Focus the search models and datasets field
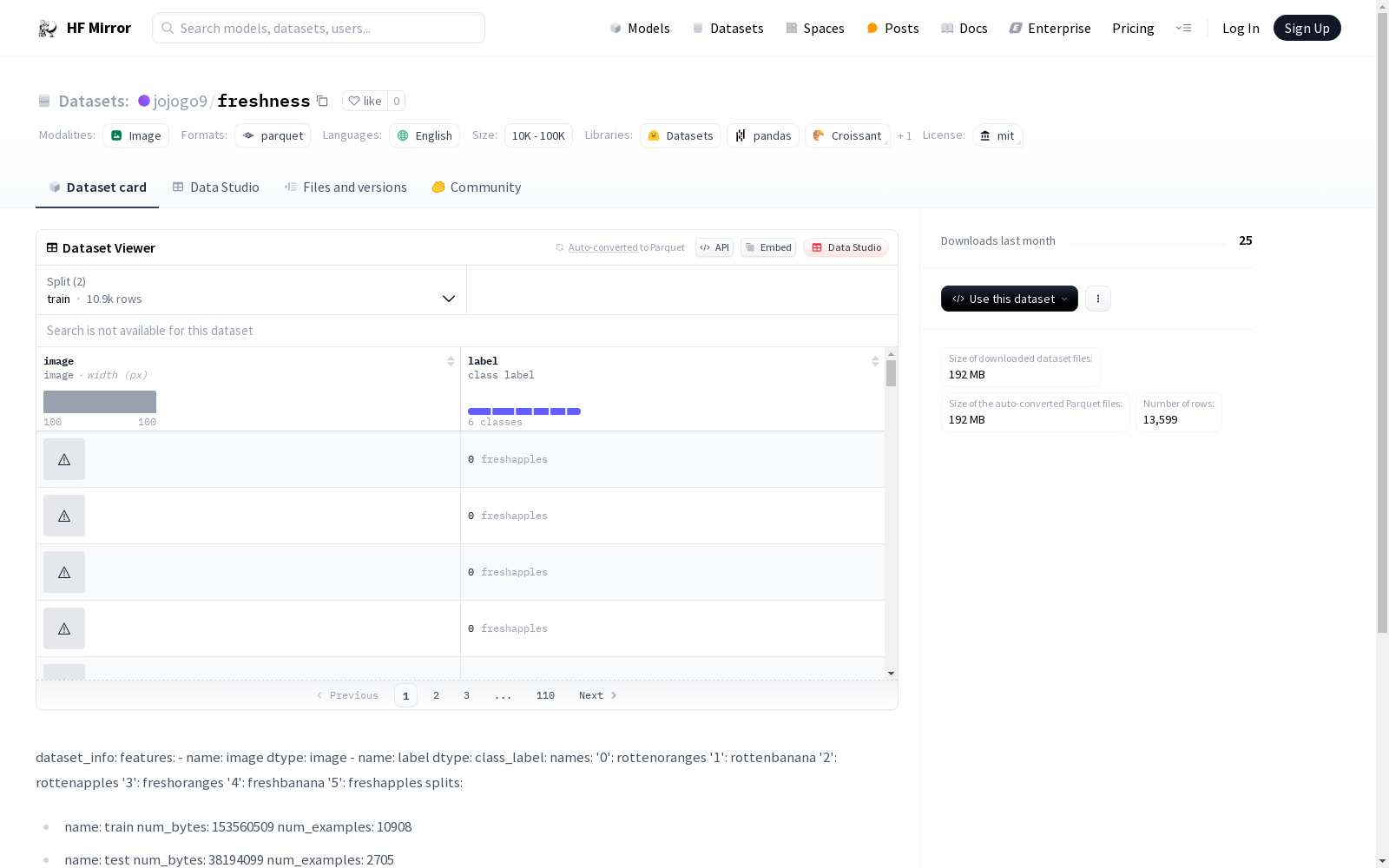This screenshot has width=1389, height=868. pos(319,28)
